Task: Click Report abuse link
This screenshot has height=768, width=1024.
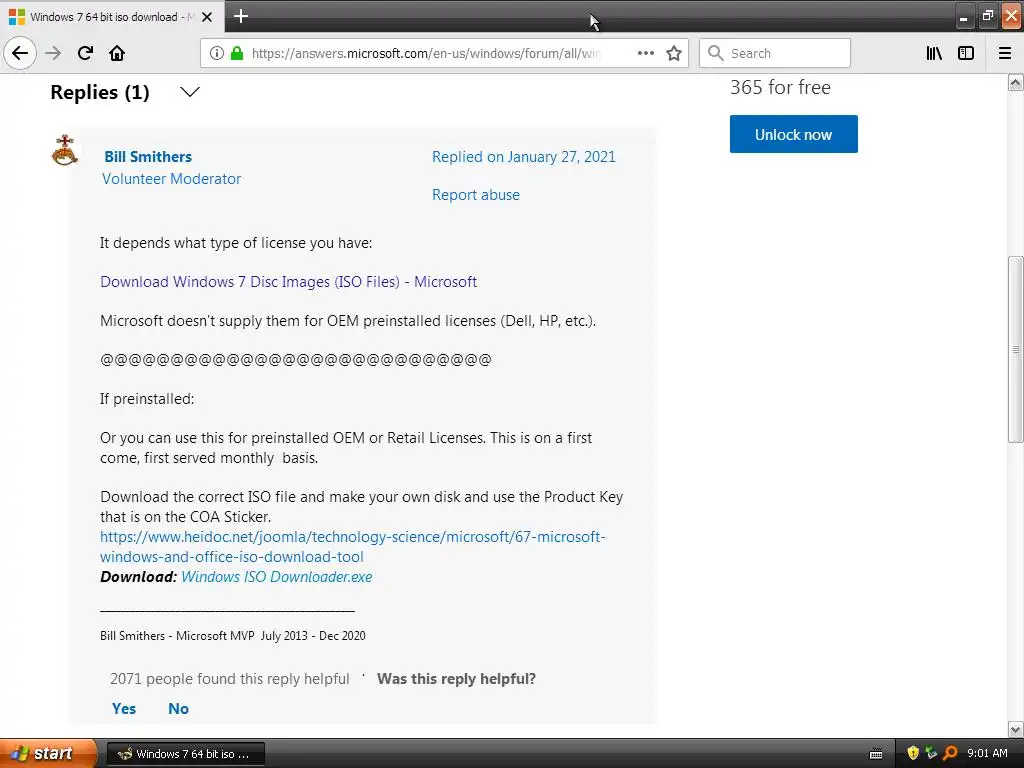Action: point(476,195)
